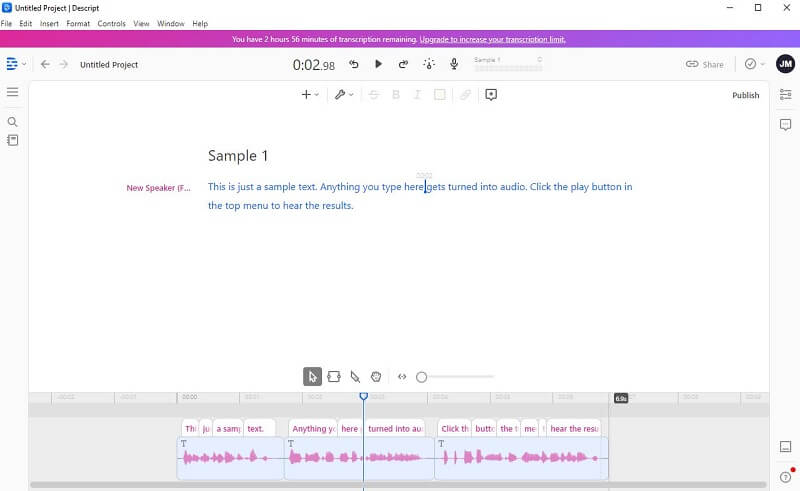This screenshot has height=491, width=800.
Task: Toggle highlight box formatting
Action: coord(439,94)
